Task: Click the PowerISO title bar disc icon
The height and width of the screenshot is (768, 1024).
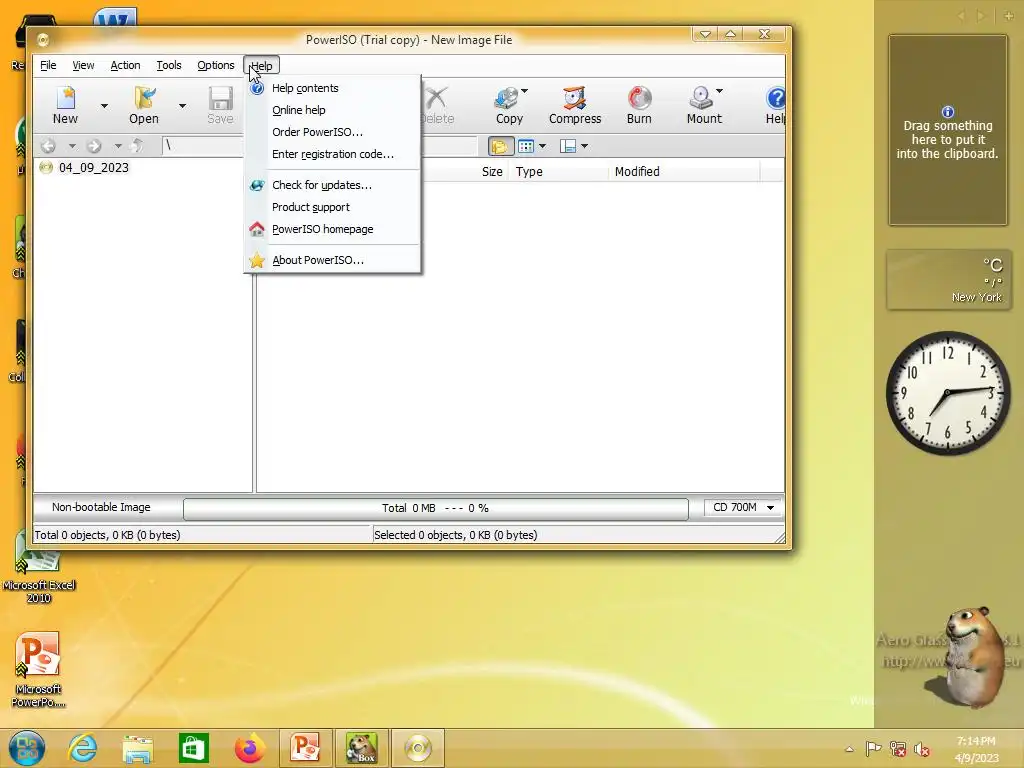Action: (x=43, y=40)
